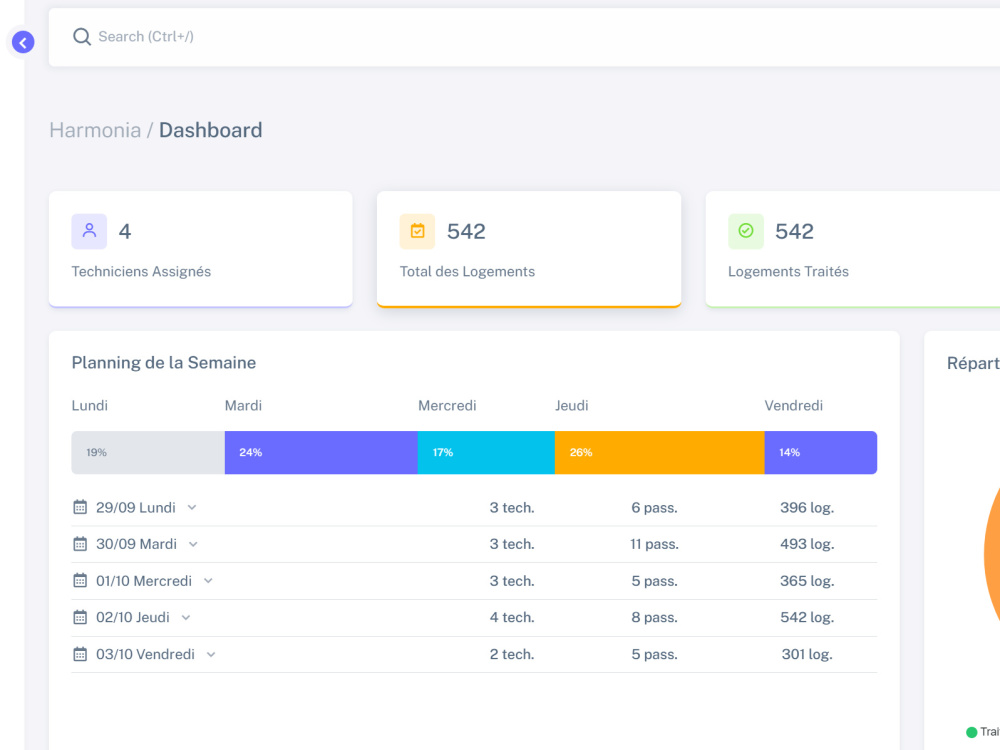1000x750 pixels.
Task: Click the calendar icon for 02/10 Jeudi
Action: tap(80, 617)
